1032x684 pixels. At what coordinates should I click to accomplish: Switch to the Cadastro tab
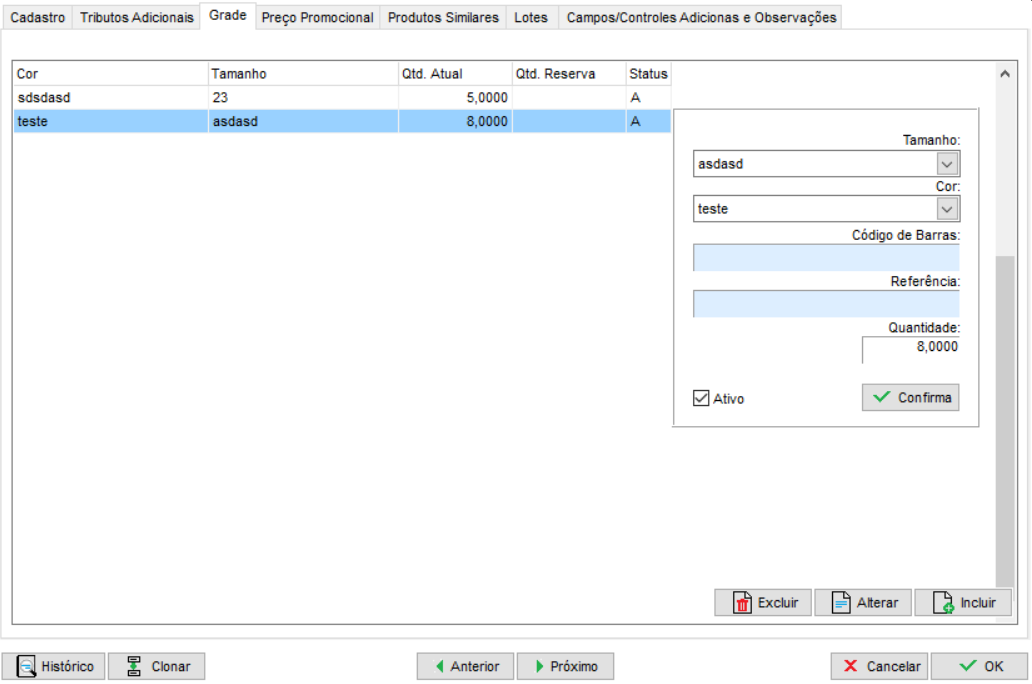(38, 18)
